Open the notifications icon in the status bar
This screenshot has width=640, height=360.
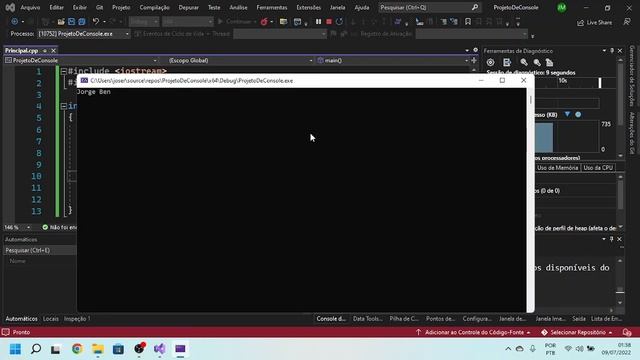(x=627, y=332)
